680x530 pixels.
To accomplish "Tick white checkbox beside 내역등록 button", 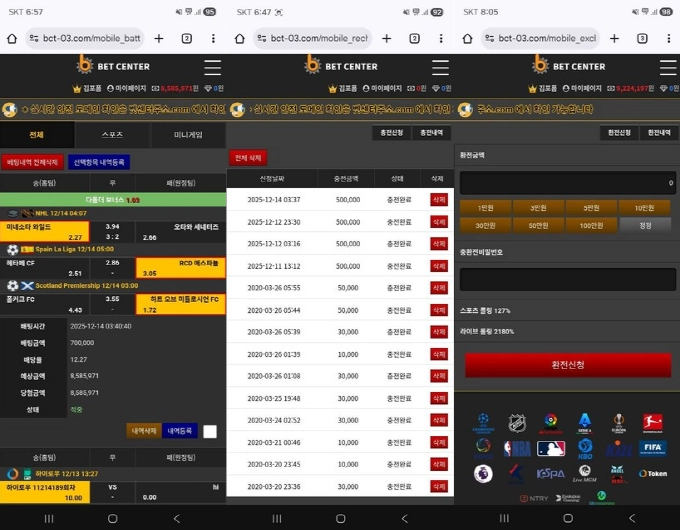I will [x=210, y=431].
